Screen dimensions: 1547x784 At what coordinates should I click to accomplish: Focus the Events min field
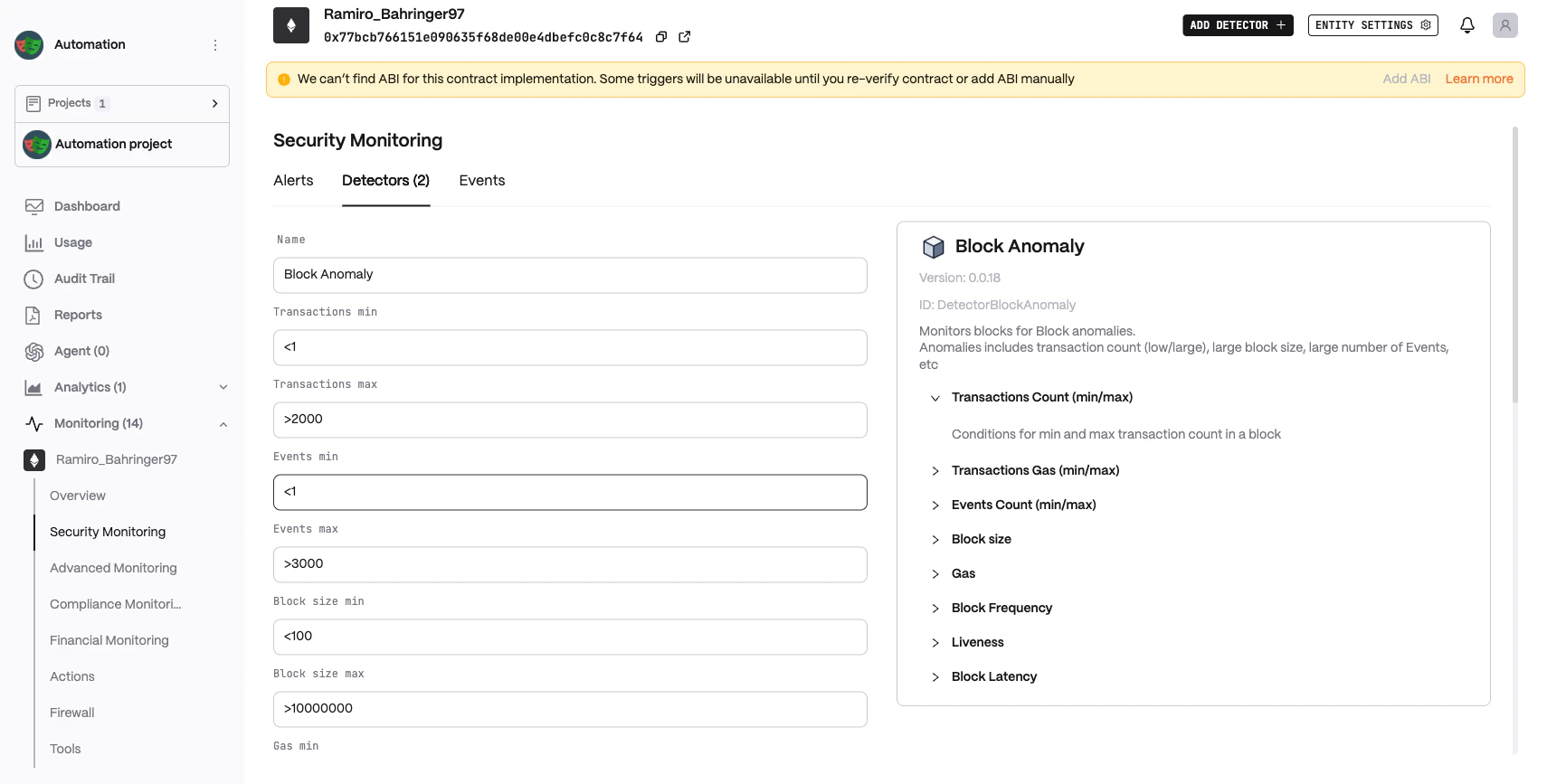tap(570, 492)
